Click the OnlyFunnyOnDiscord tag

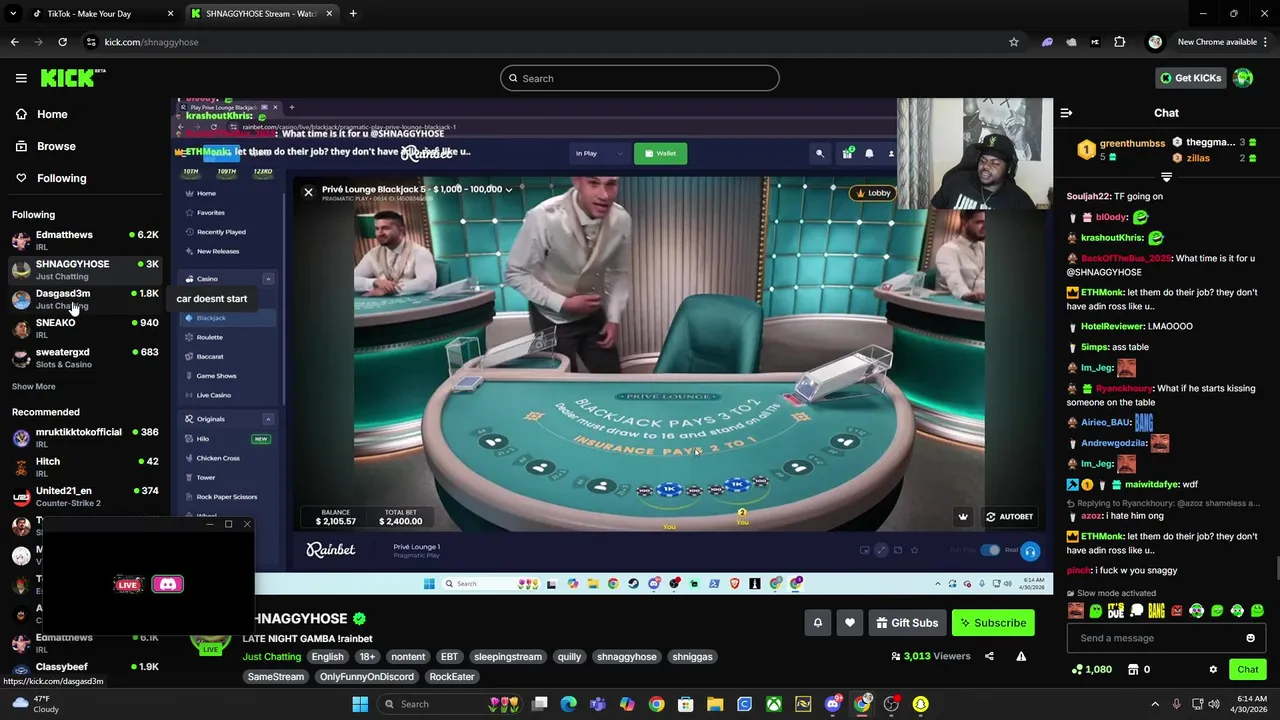(x=367, y=677)
